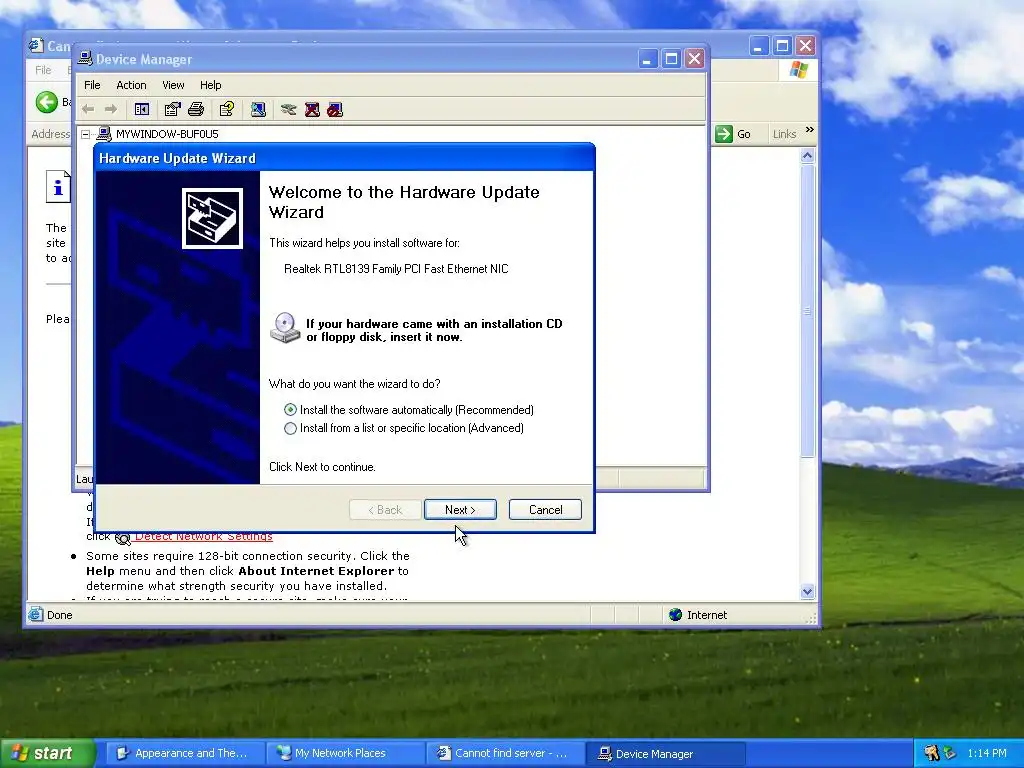Click Next in the Hardware Update Wizard
1024x768 pixels.
tap(460, 510)
